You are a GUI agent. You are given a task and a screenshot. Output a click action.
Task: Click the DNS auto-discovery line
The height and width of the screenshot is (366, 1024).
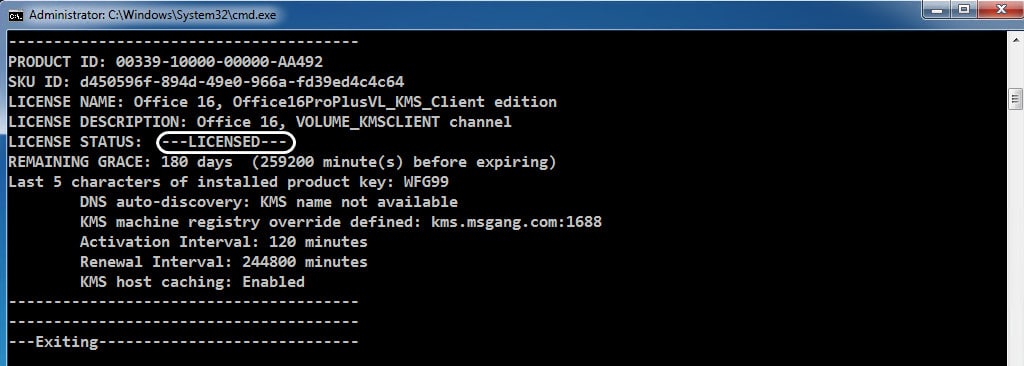(268, 202)
